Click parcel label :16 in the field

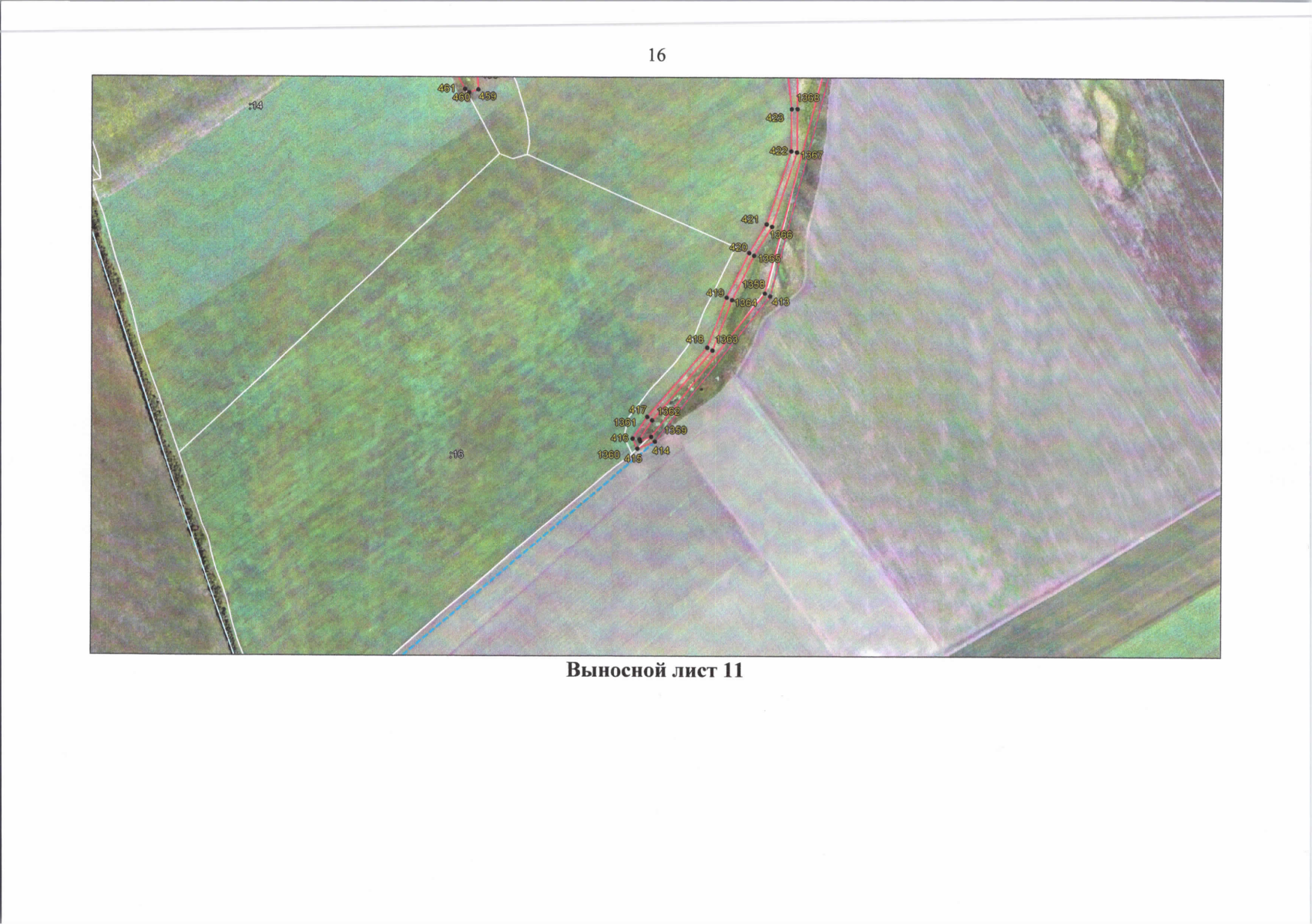point(456,455)
